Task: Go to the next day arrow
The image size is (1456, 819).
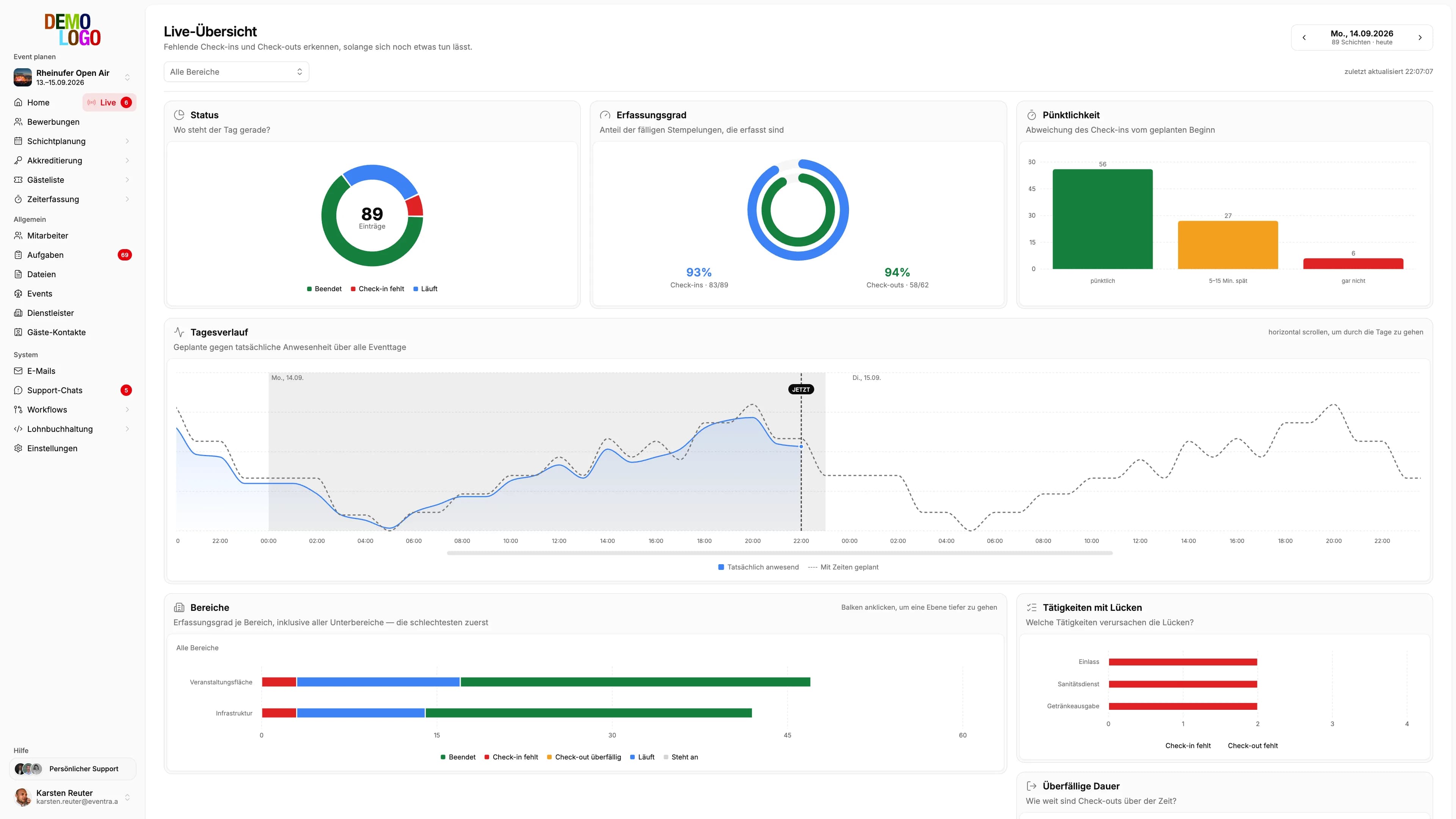Action: click(1420, 38)
